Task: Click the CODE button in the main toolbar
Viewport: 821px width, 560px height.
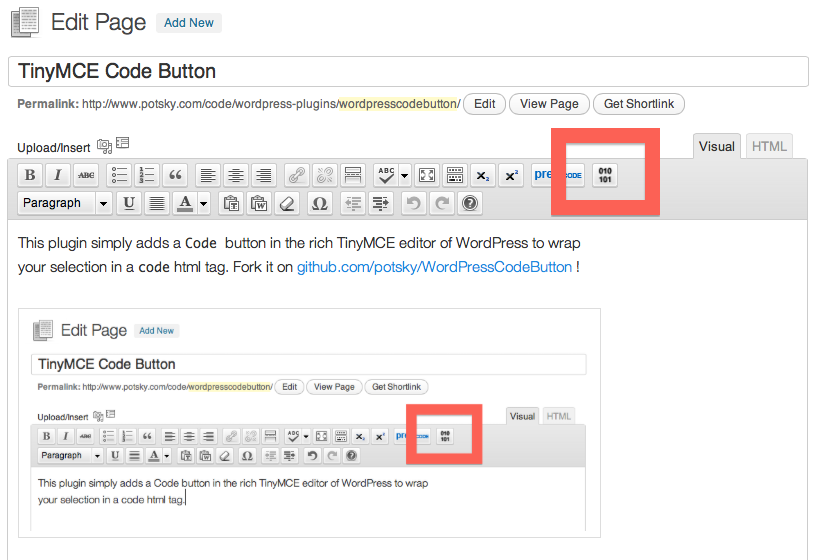Action: coord(573,175)
